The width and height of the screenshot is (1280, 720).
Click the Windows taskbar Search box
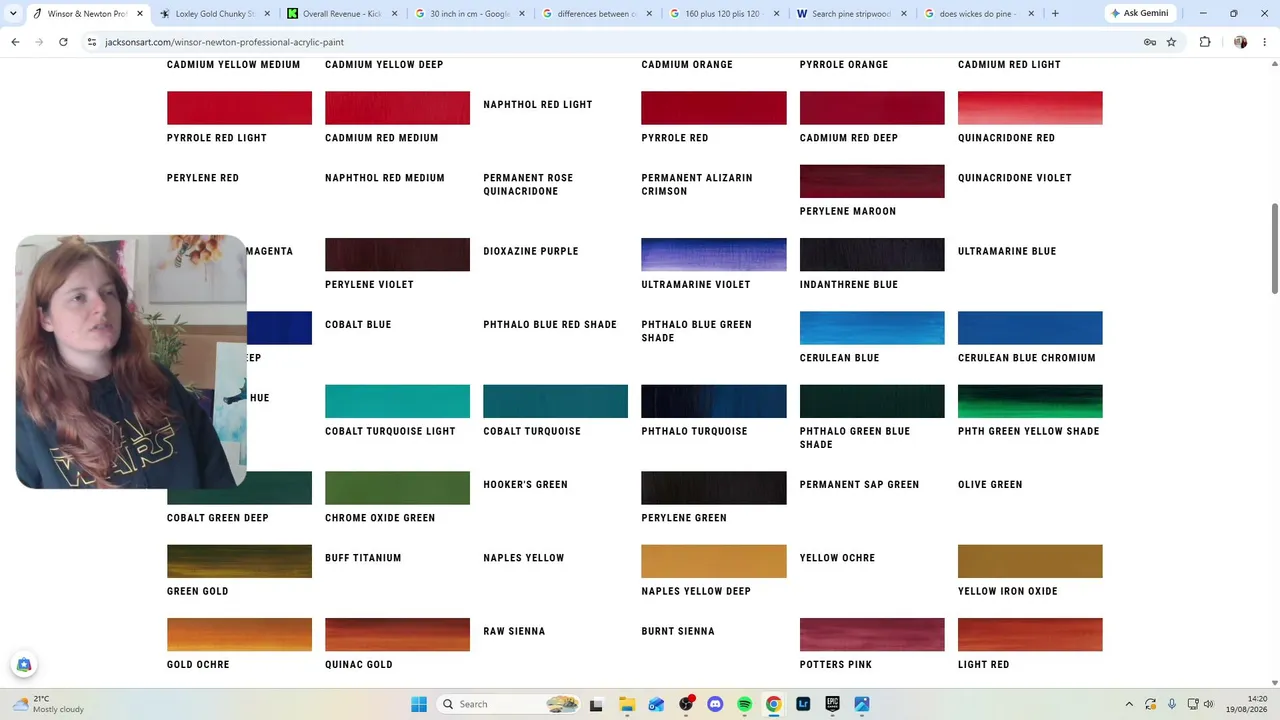tap(509, 704)
